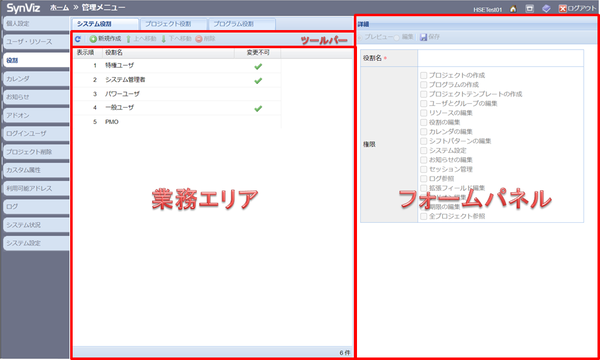
Task: Click the red X ログアウト icon
Action: click(x=562, y=9)
